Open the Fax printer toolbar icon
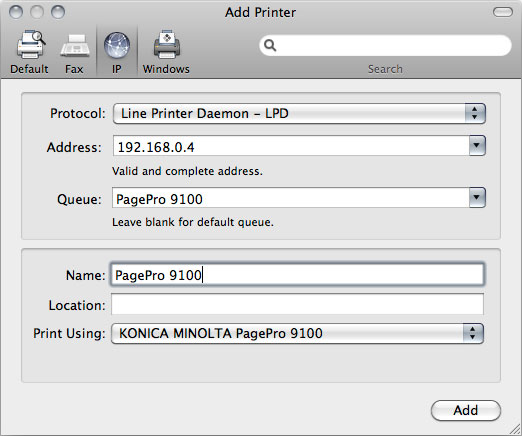Image resolution: width=522 pixels, height=436 pixels. pyautogui.click(x=75, y=45)
